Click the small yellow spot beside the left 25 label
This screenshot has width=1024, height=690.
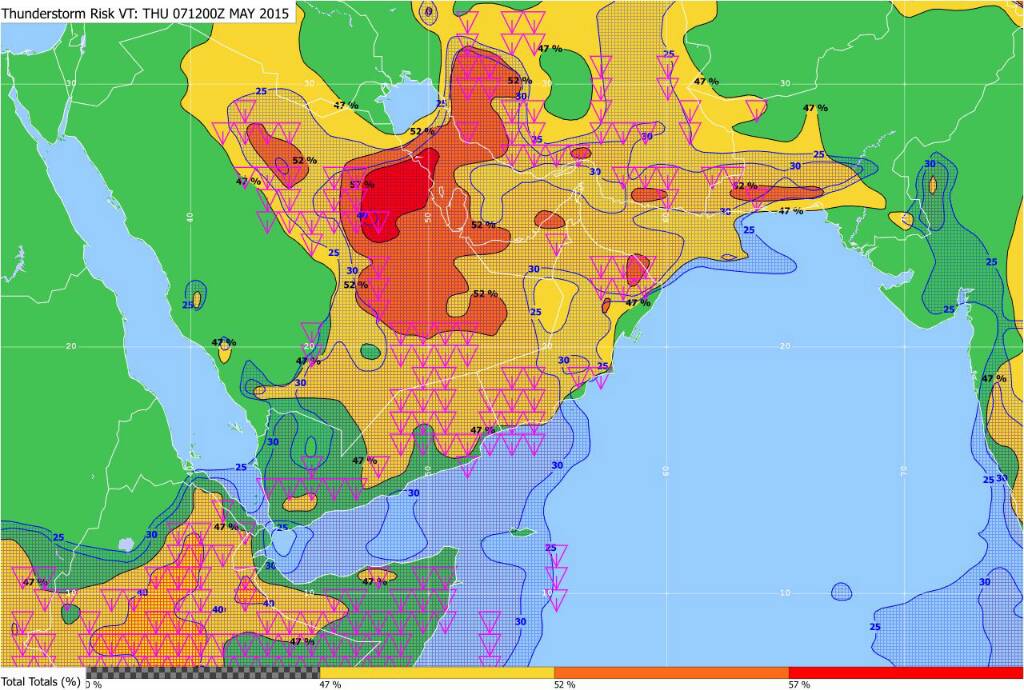pos(197,298)
